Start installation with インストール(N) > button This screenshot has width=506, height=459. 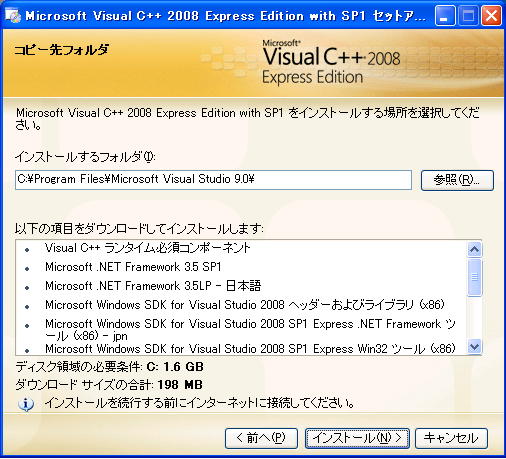click(357, 438)
